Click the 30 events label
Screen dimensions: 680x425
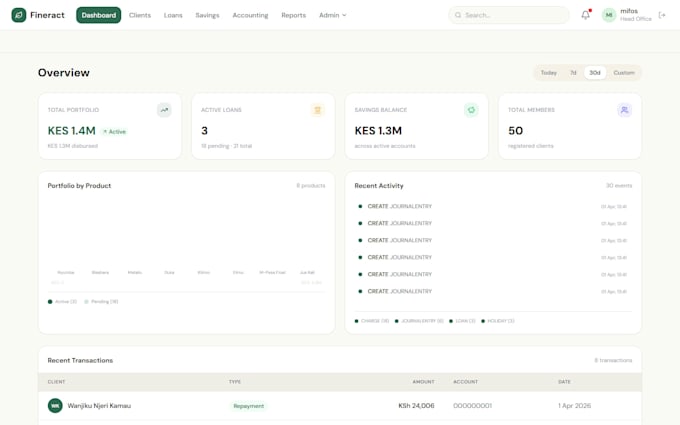[x=619, y=186]
